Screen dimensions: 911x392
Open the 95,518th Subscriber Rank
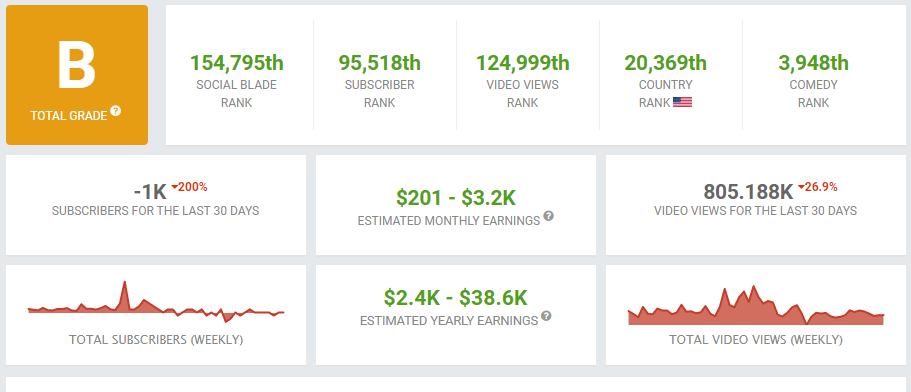coord(379,63)
